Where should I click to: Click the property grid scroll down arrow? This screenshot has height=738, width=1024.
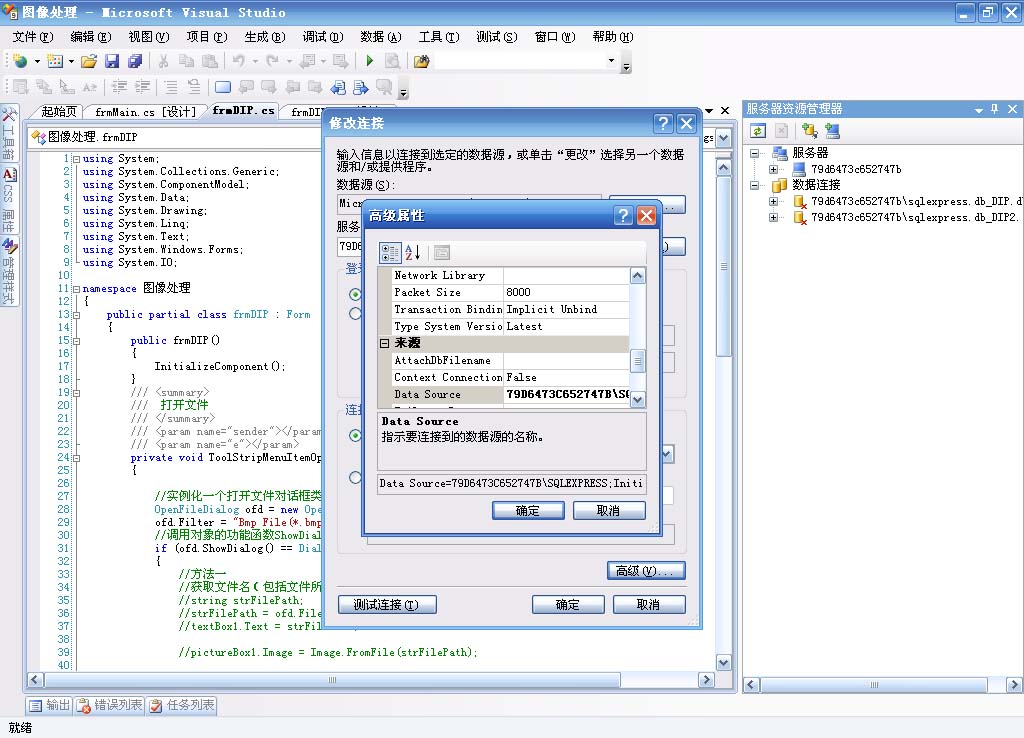pyautogui.click(x=637, y=400)
